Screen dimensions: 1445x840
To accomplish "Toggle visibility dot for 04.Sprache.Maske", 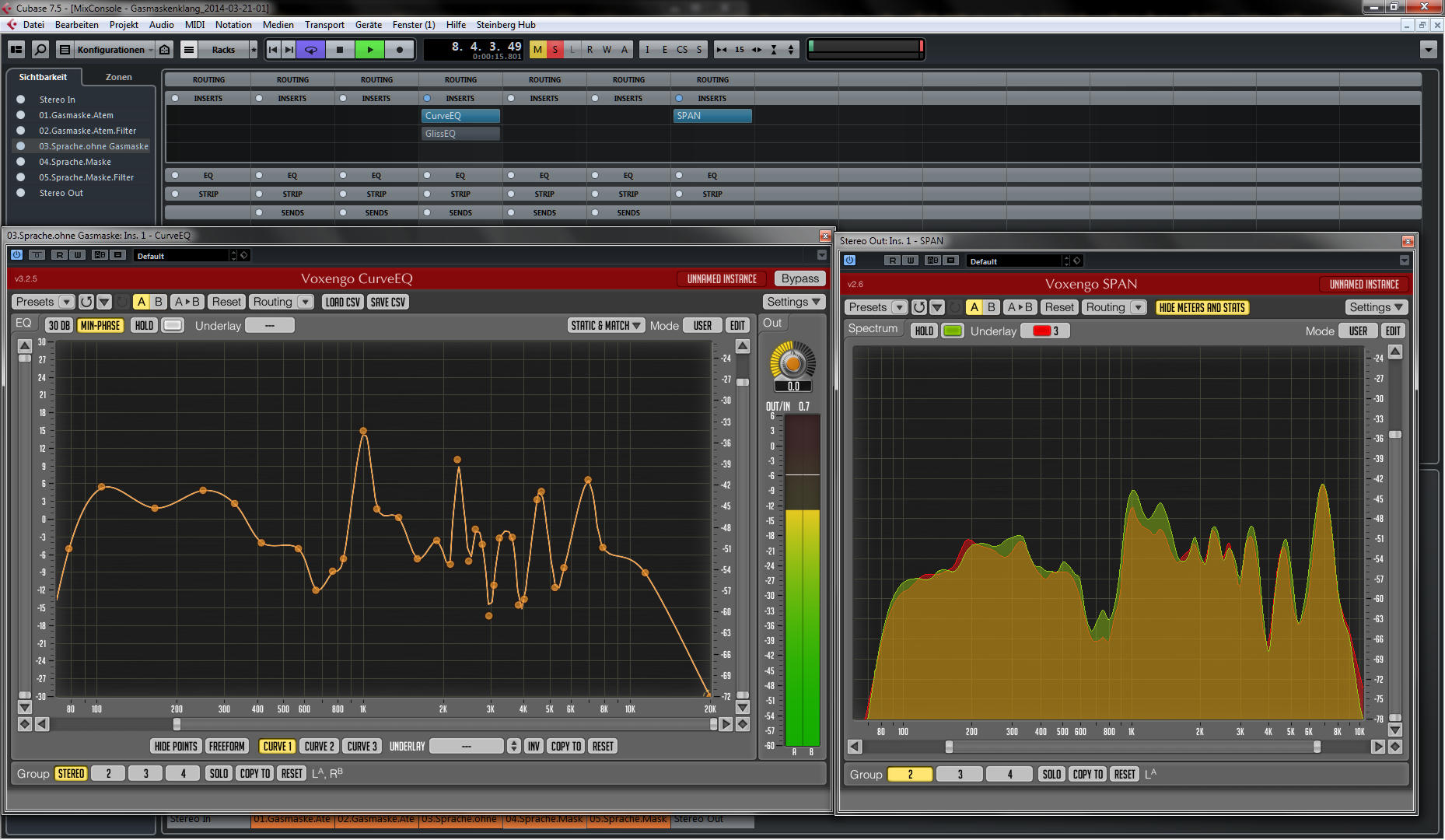I will [21, 162].
